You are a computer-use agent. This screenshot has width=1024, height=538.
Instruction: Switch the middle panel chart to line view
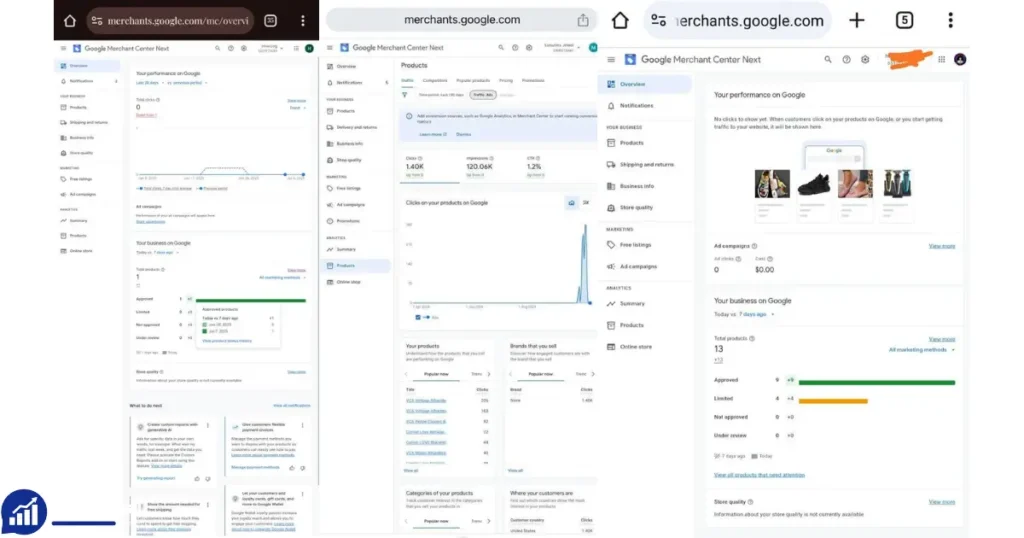pos(571,203)
